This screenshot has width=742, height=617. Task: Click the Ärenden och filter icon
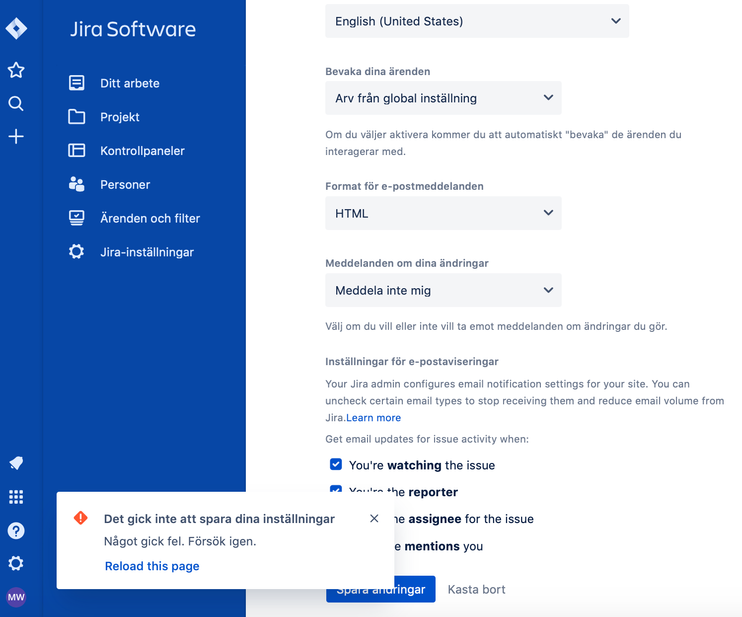tap(77, 218)
